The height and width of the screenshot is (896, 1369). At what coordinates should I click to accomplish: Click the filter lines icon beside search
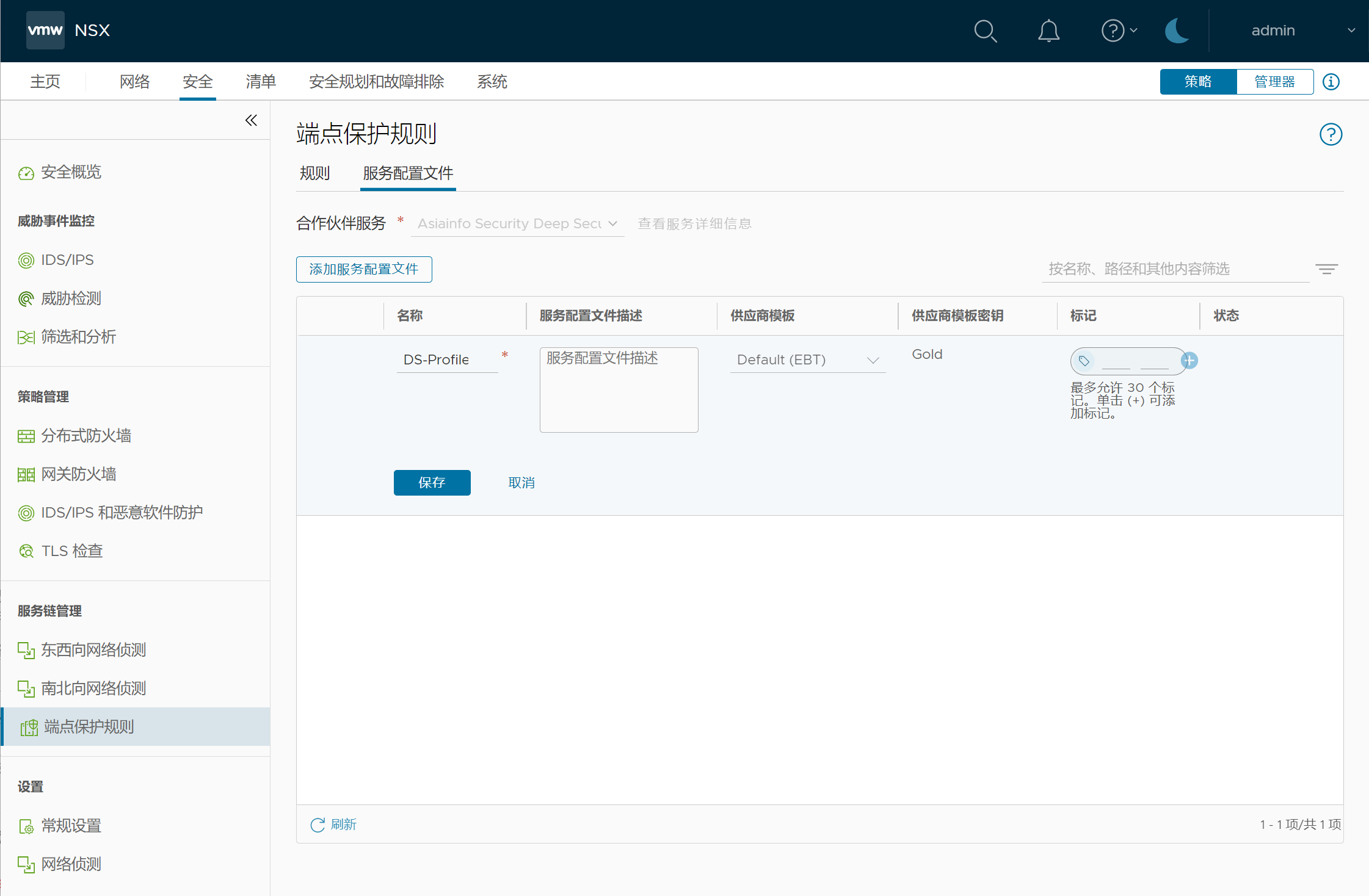click(x=1326, y=269)
